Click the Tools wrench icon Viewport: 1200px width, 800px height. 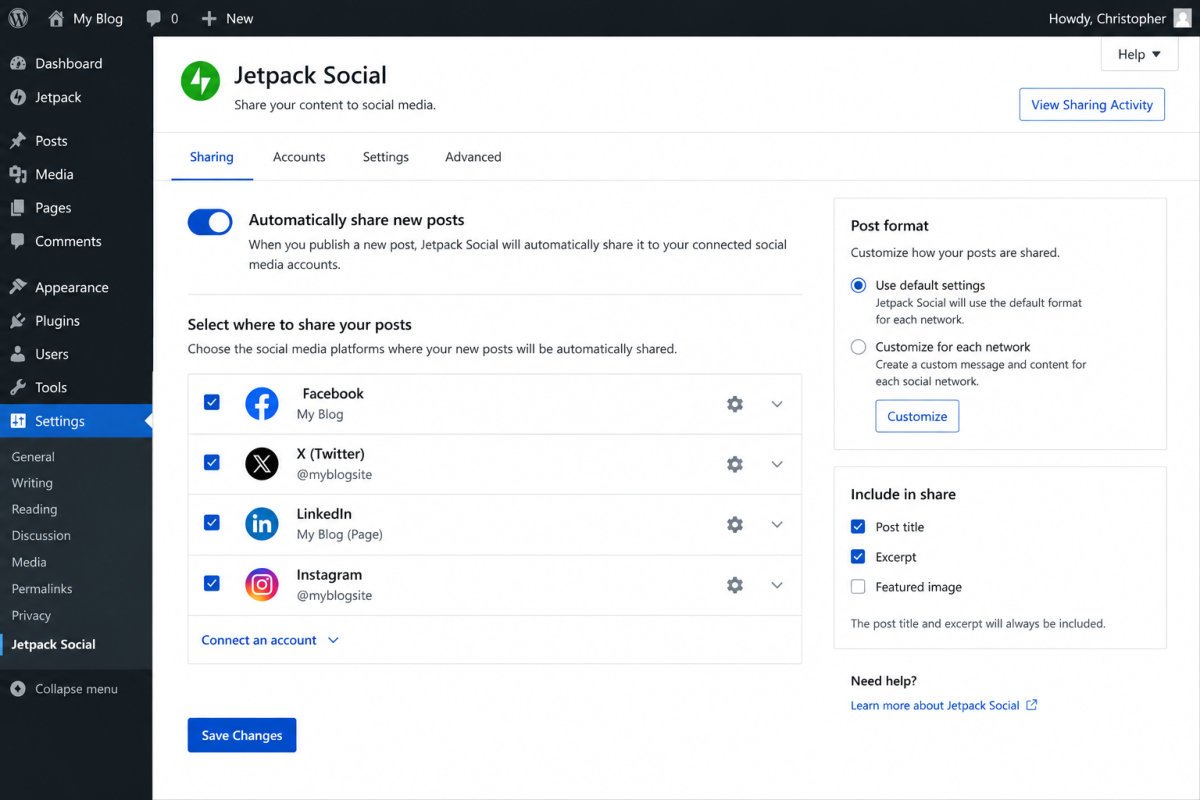[x=18, y=387]
